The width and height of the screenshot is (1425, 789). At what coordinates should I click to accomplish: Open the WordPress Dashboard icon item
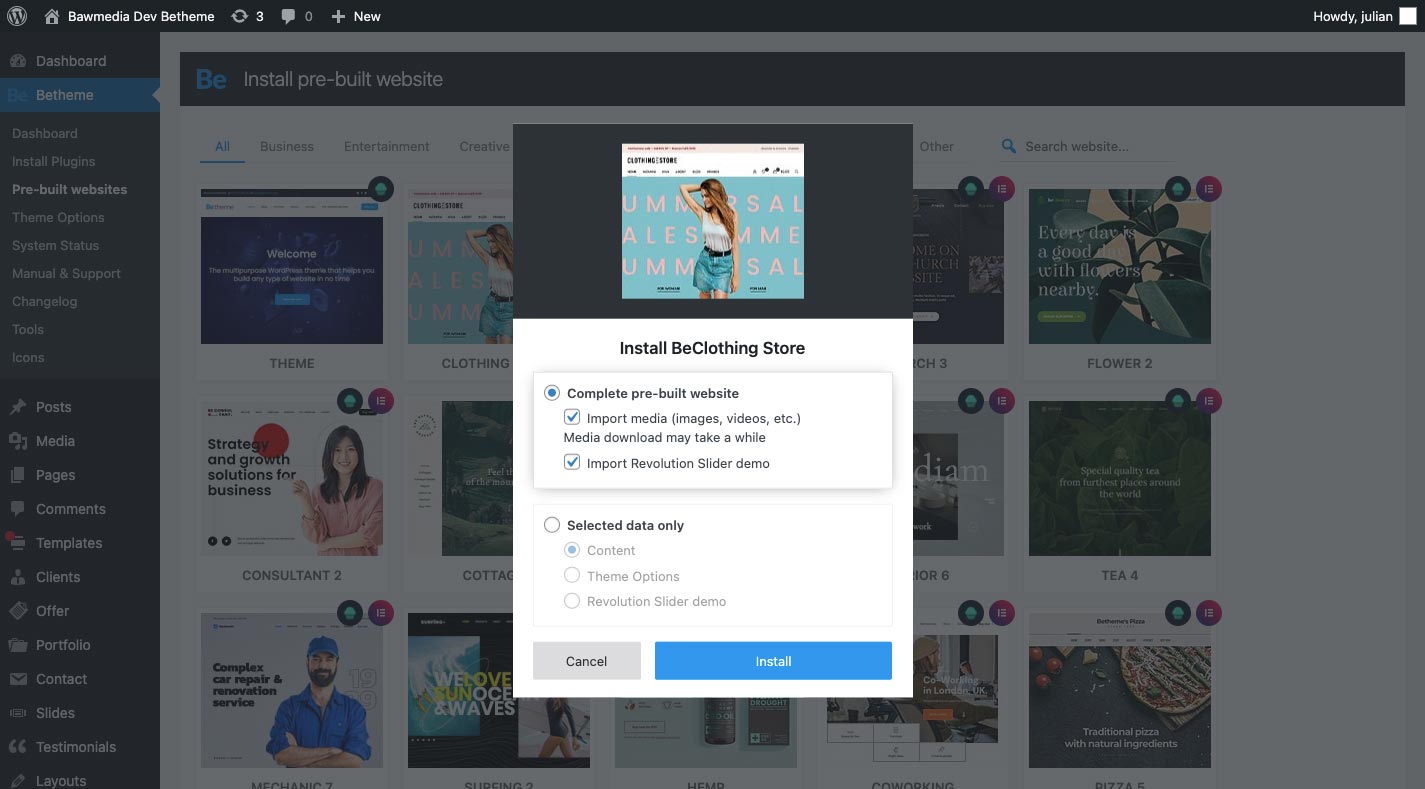18,61
